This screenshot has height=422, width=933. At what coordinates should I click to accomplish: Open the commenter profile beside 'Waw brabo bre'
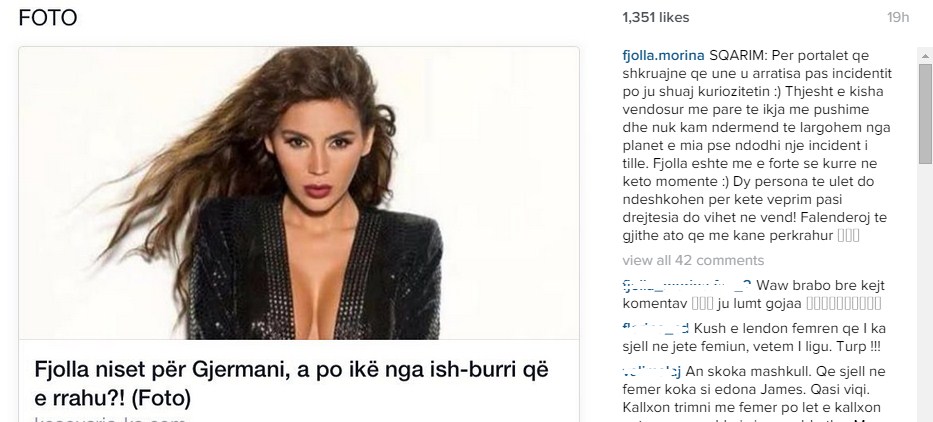click(687, 285)
